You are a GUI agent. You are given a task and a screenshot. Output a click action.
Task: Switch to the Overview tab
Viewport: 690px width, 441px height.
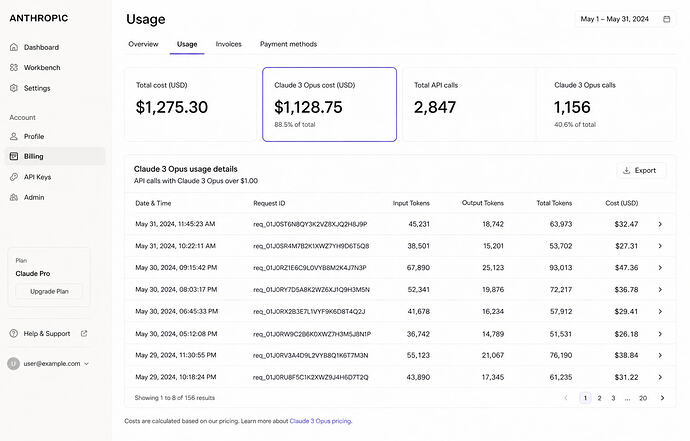point(143,44)
